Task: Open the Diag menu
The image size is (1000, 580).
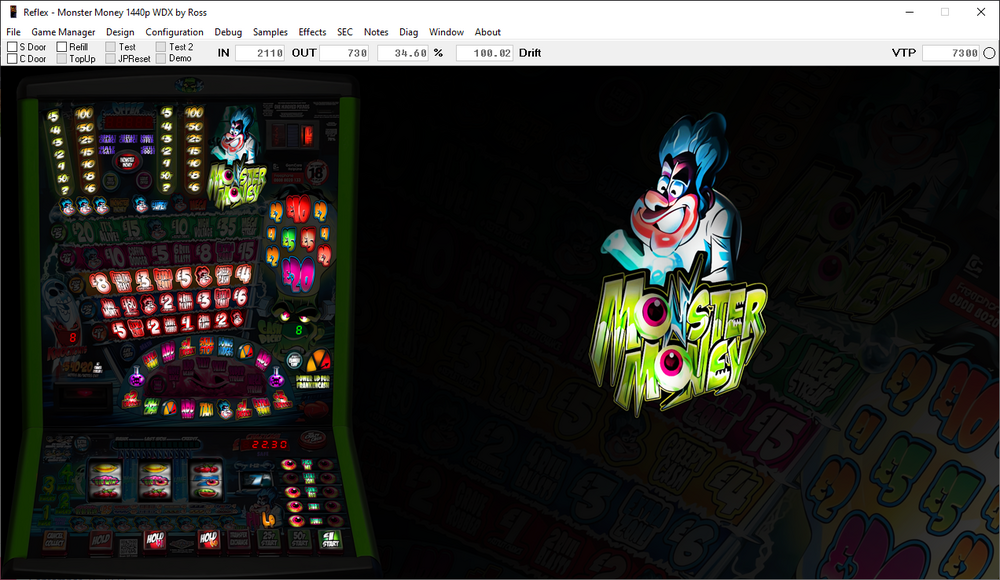Action: coord(408,32)
